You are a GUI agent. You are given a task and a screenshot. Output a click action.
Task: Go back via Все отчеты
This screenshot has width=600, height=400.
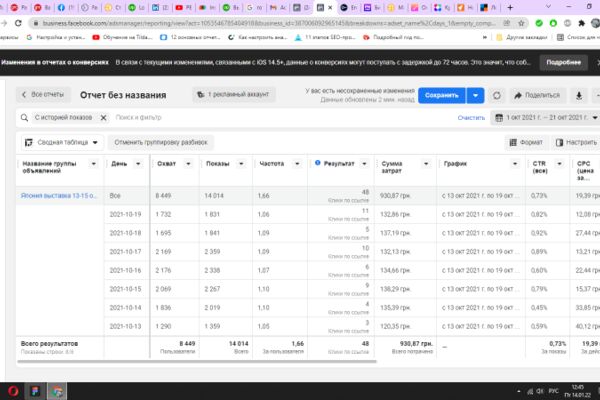43,95
